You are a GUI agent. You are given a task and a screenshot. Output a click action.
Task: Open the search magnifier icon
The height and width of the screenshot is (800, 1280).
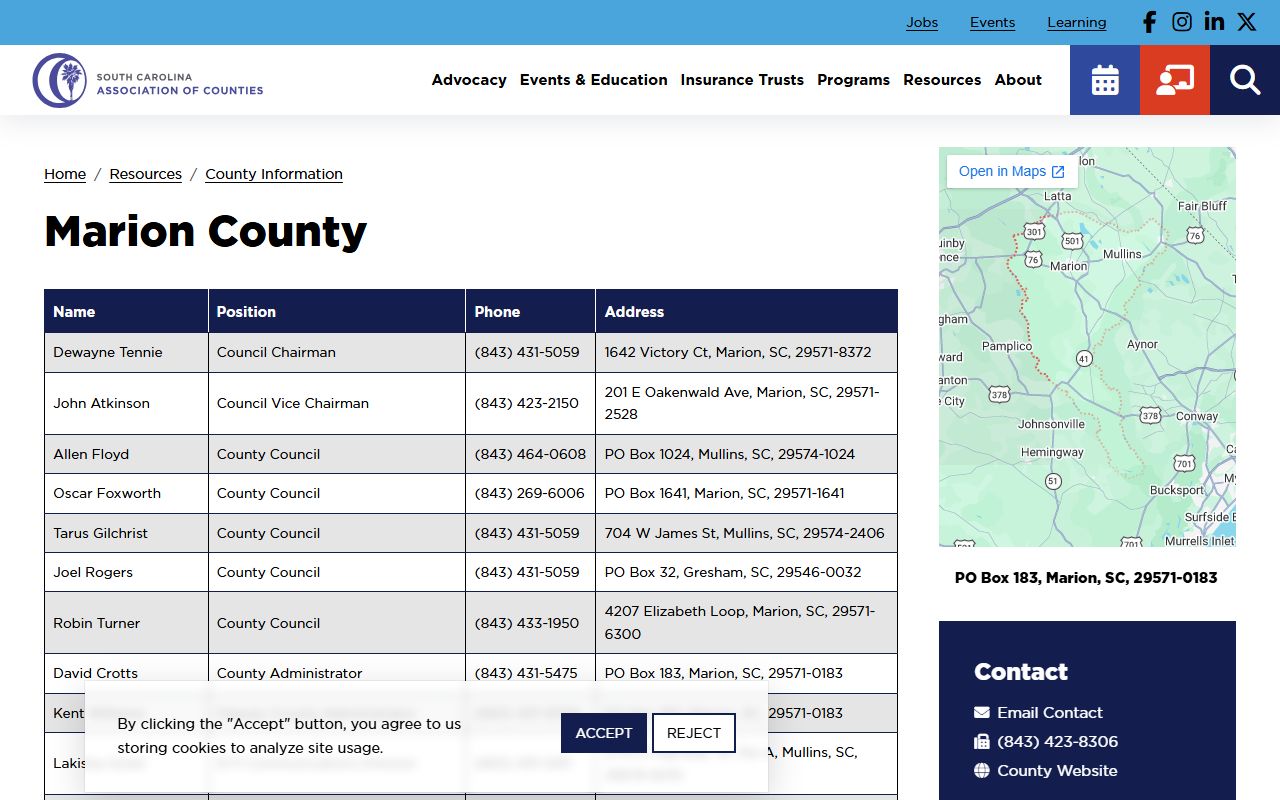(1245, 80)
